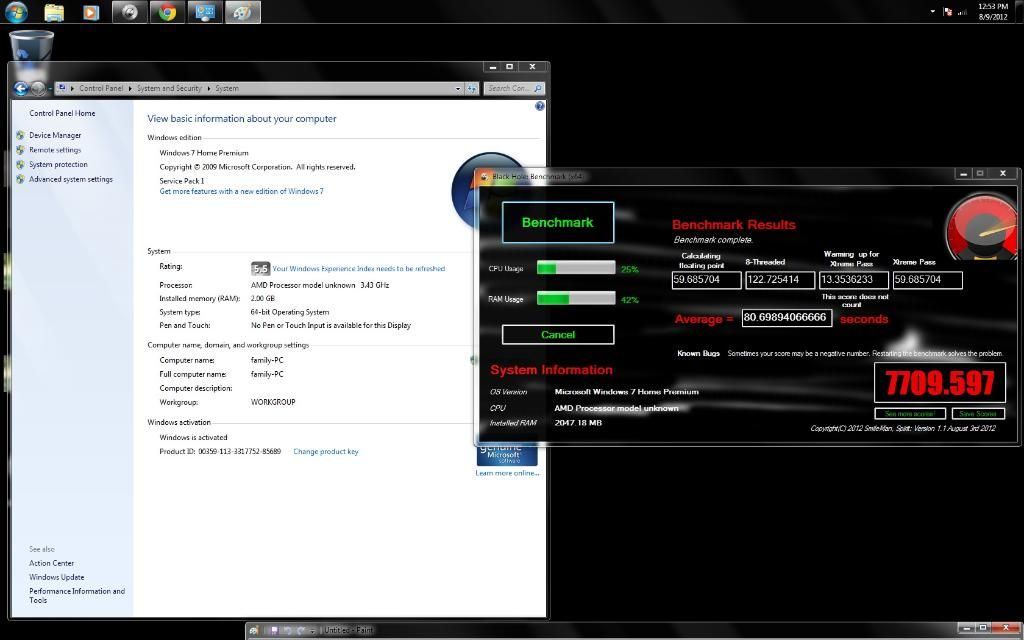Open Windows Update under See also
The image size is (1024, 640).
[56, 577]
